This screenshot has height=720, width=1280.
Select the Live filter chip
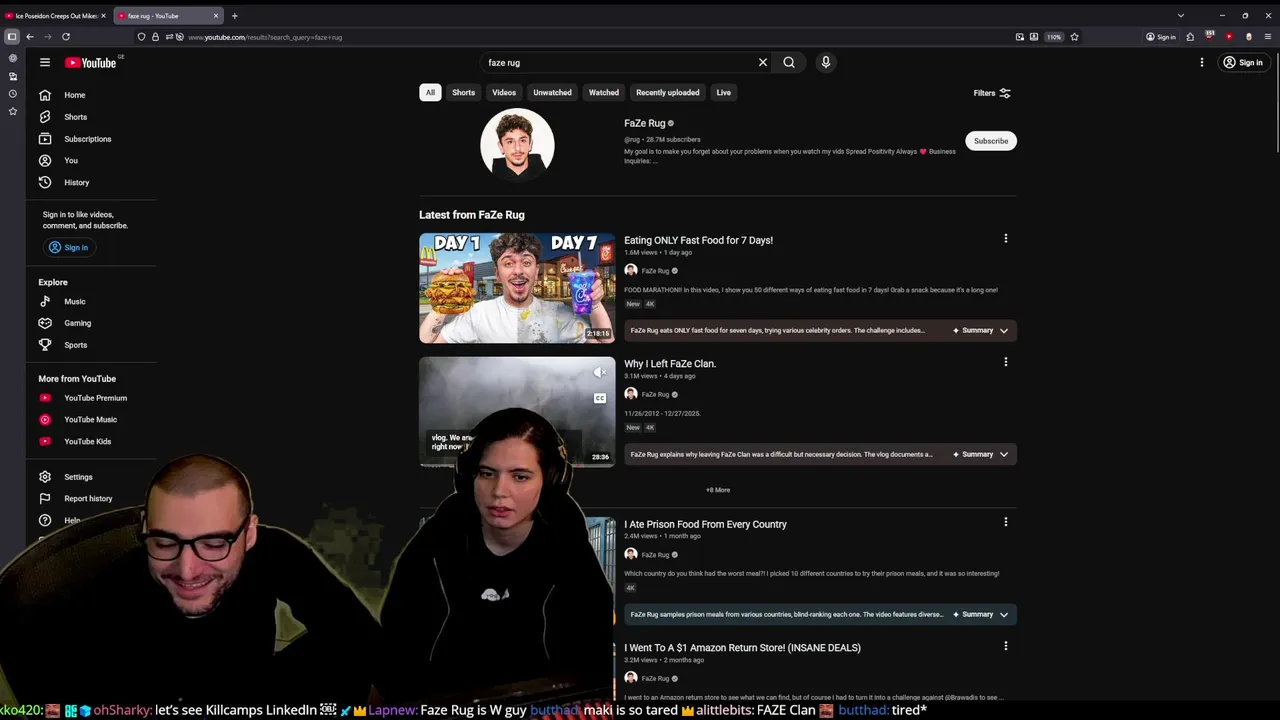coord(723,92)
